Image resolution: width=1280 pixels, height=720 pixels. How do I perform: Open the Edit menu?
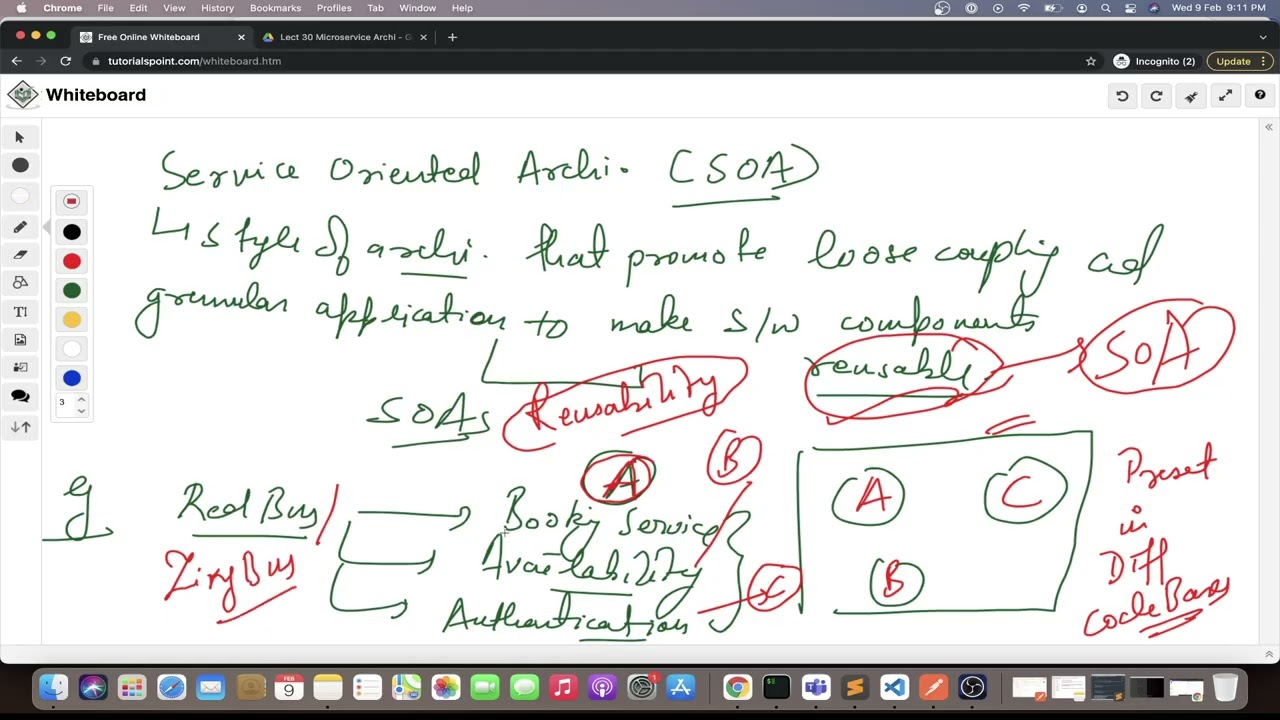click(138, 8)
